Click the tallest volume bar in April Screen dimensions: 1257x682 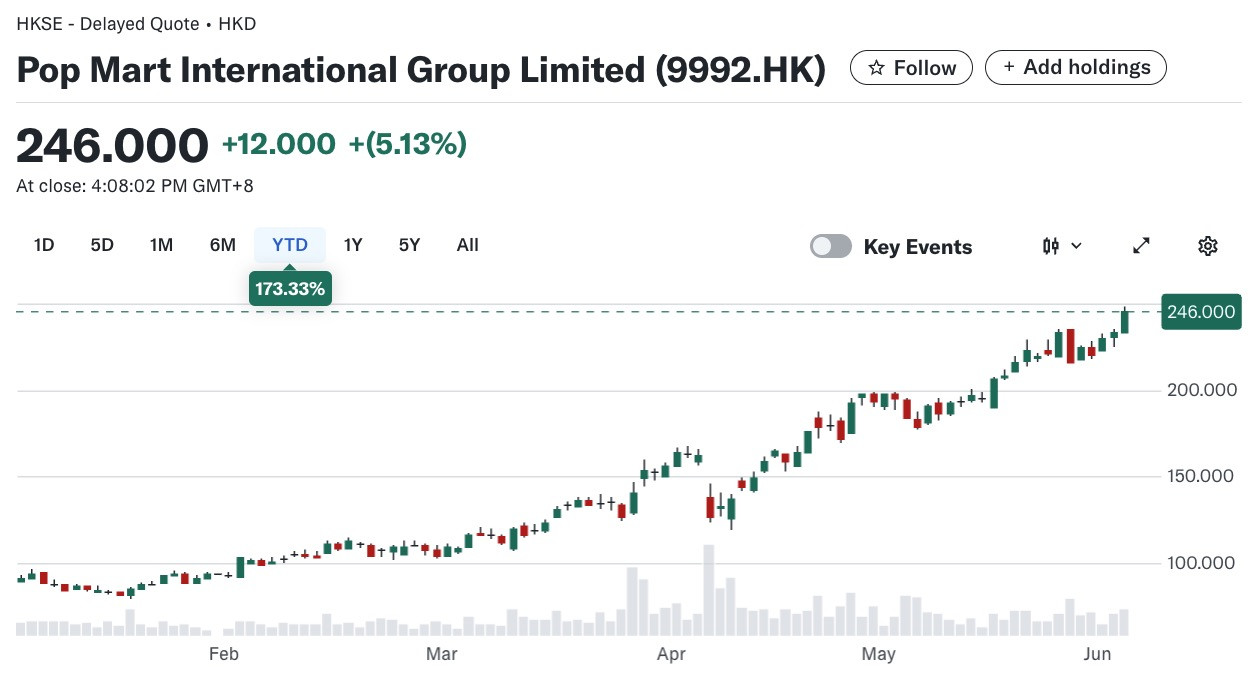(709, 590)
